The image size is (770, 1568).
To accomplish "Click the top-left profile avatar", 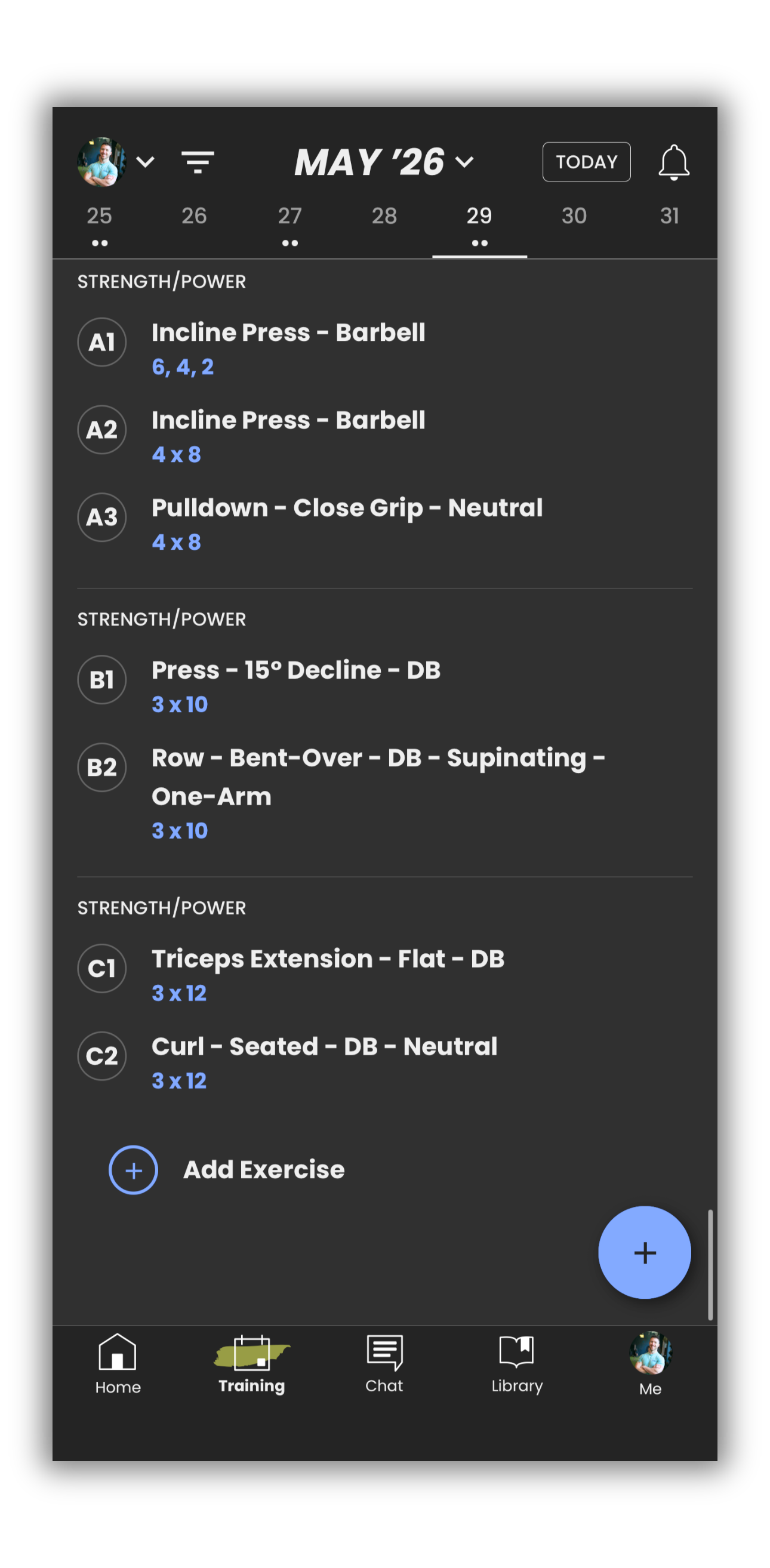I will pyautogui.click(x=101, y=162).
